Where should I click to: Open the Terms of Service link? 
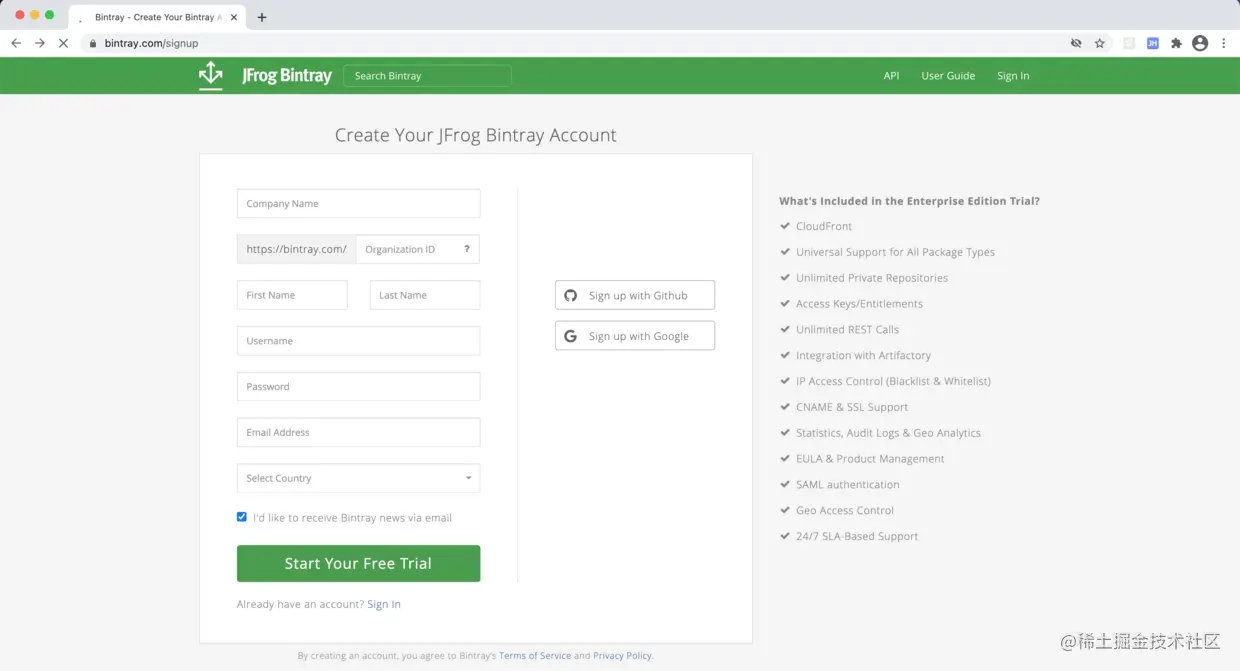pyautogui.click(x=535, y=655)
